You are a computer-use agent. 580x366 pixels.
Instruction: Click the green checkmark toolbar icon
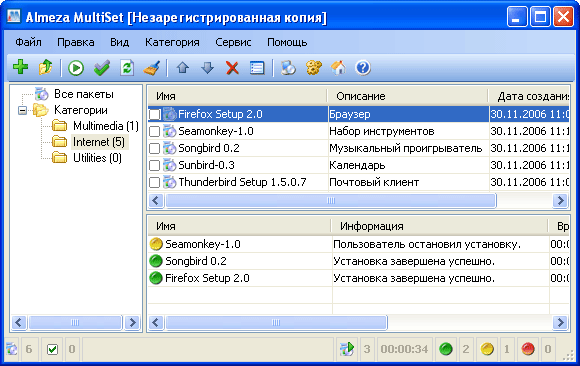point(101,68)
